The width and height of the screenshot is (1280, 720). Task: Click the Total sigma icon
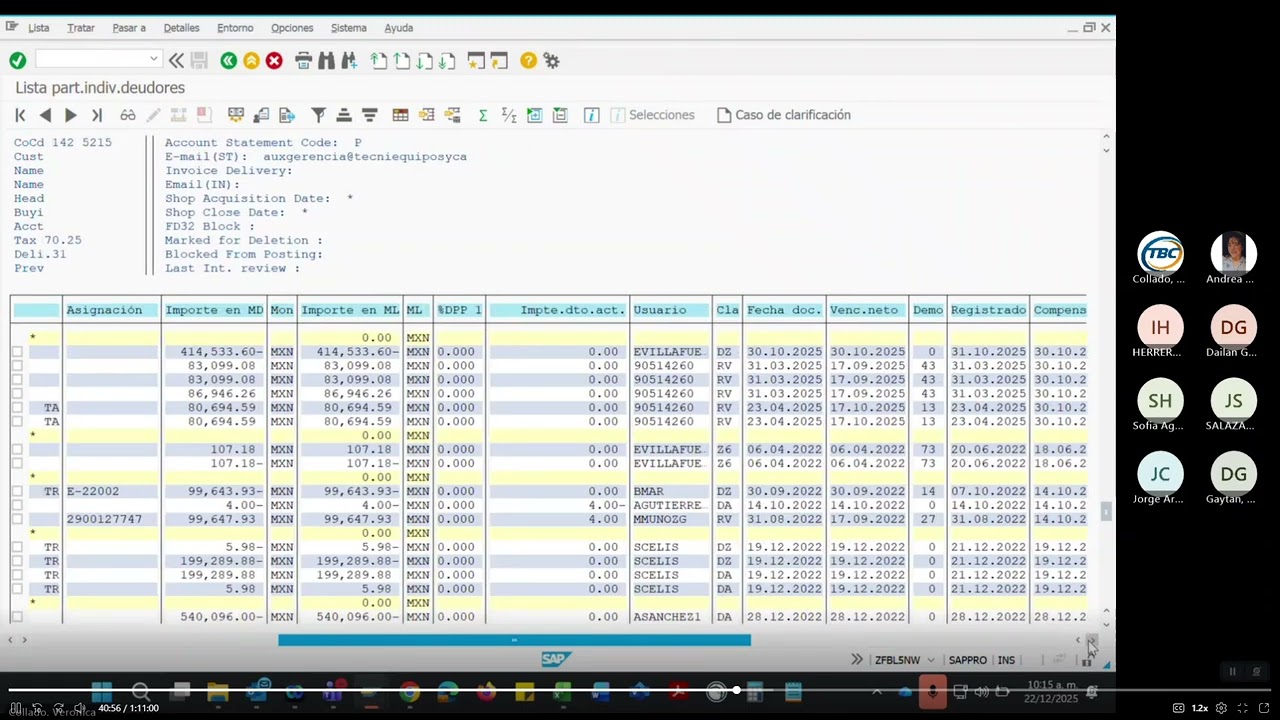482,115
